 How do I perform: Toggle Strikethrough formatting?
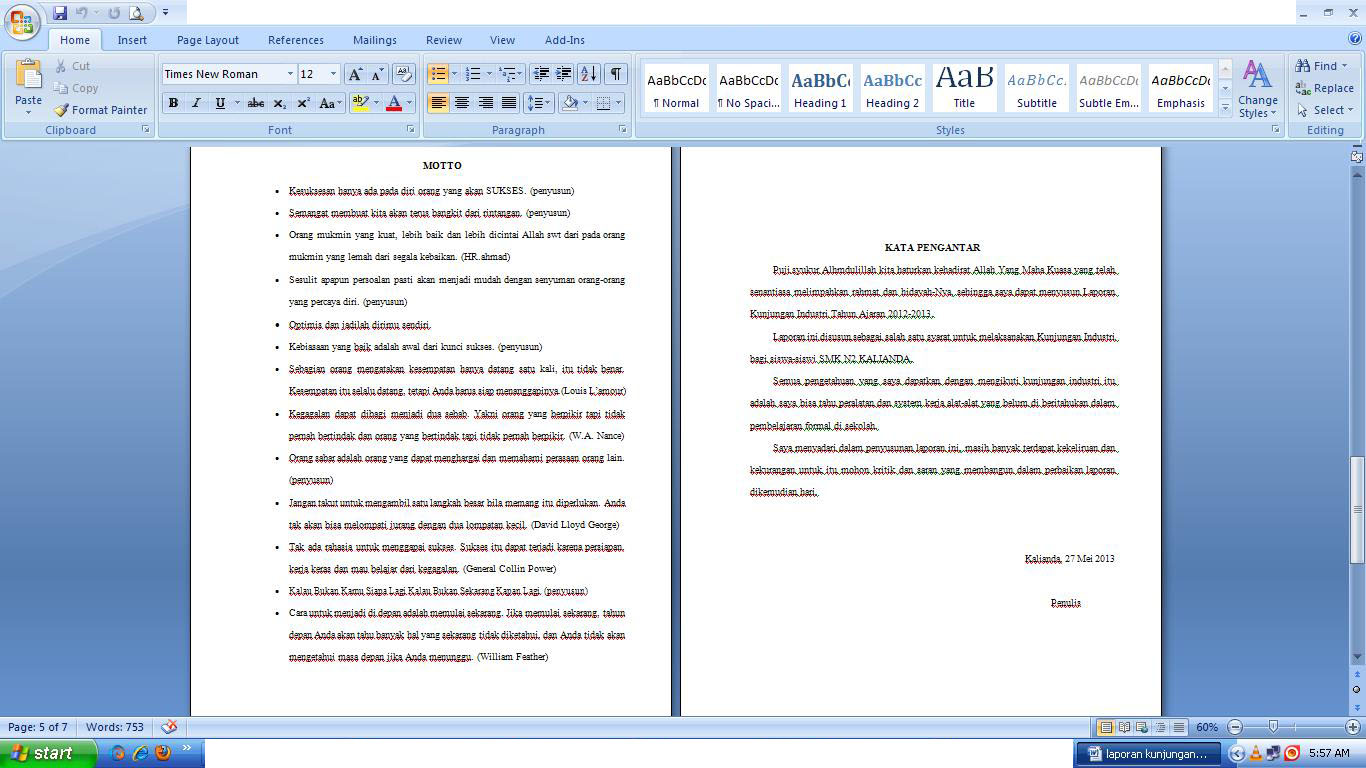(256, 103)
